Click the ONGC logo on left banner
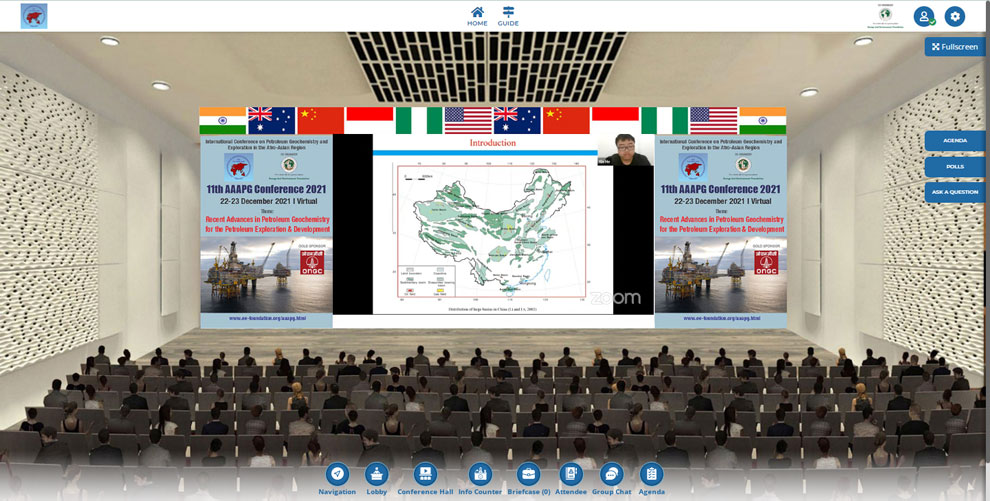 coord(312,262)
